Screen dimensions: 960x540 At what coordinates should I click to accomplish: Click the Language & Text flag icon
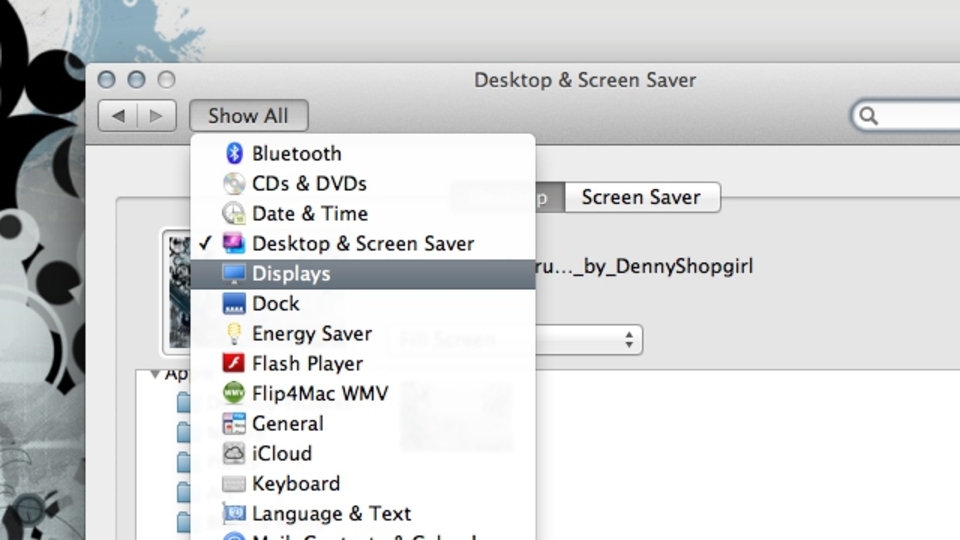pyautogui.click(x=234, y=513)
